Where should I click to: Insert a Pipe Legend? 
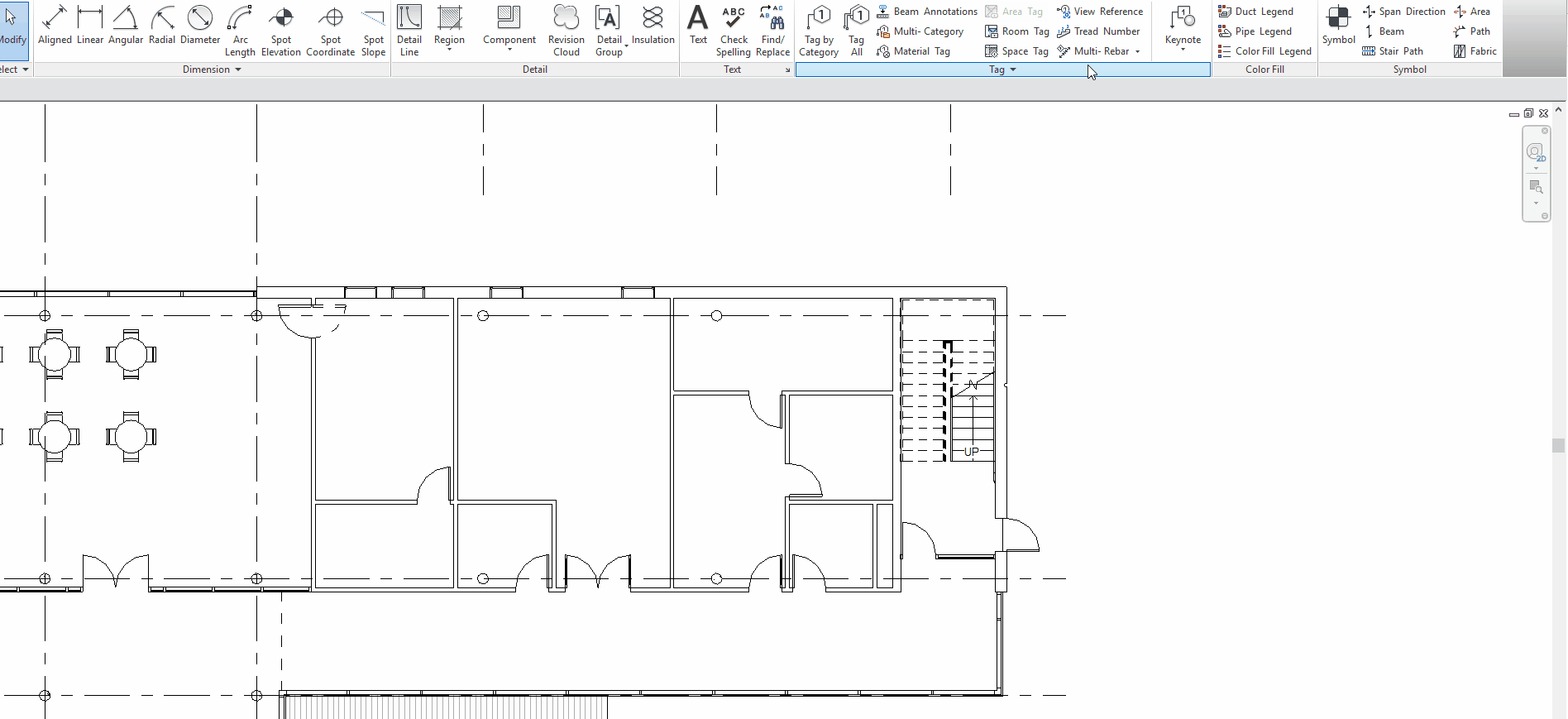click(1255, 31)
